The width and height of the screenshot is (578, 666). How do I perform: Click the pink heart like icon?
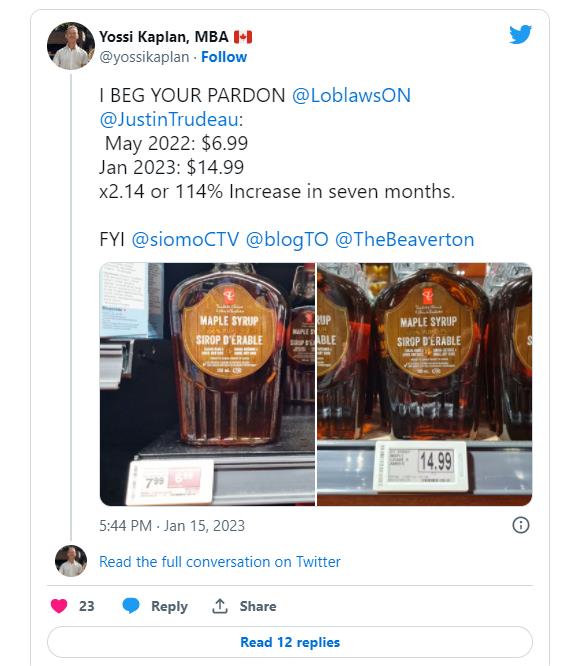(59, 606)
